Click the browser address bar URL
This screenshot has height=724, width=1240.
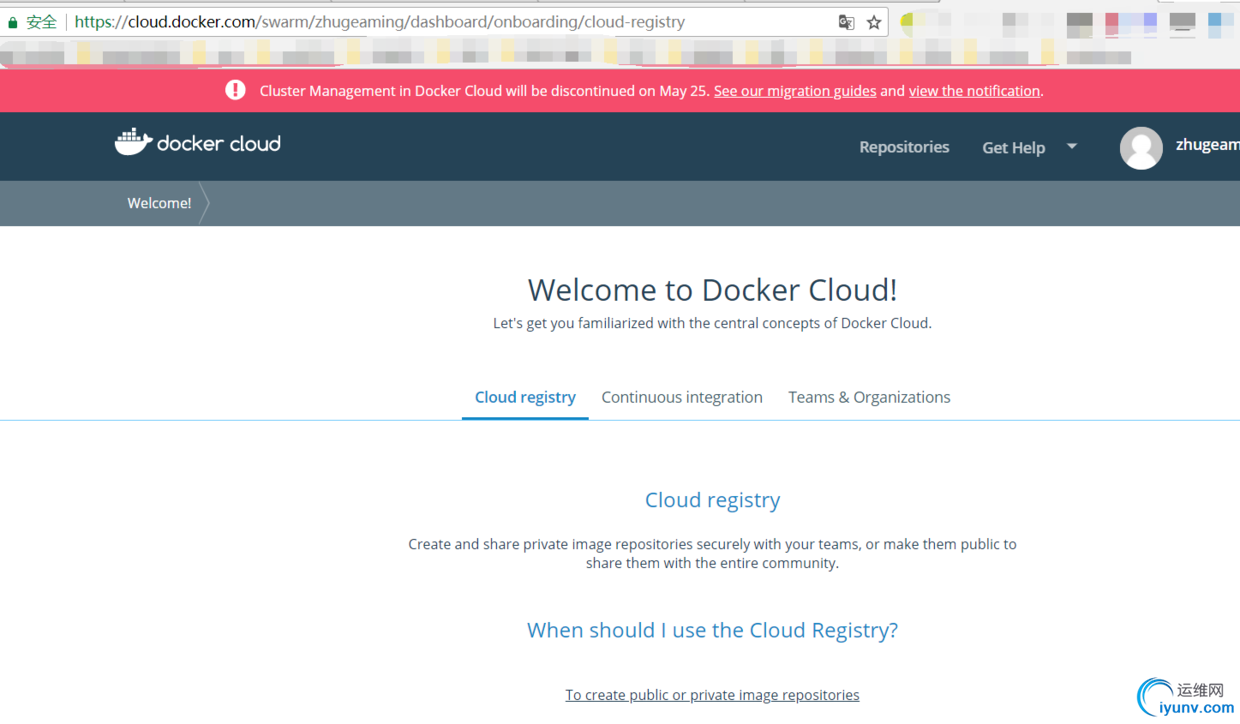click(380, 22)
